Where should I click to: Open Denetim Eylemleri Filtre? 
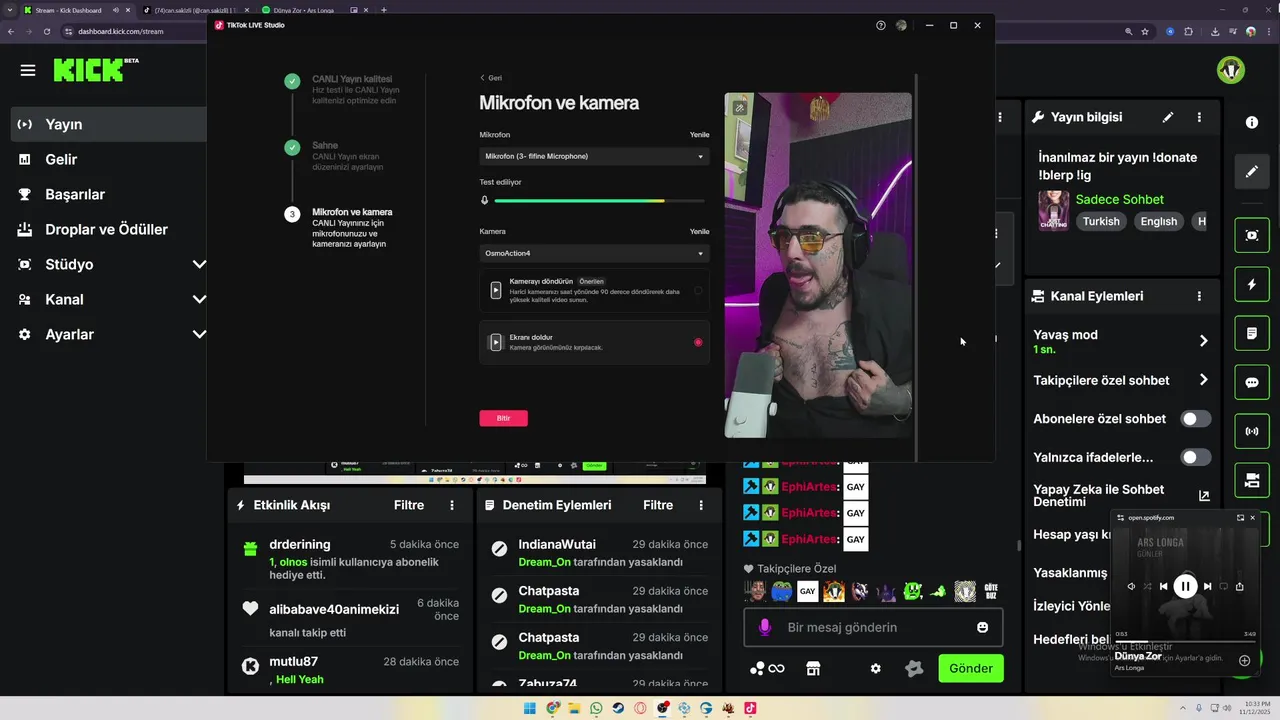click(x=658, y=505)
